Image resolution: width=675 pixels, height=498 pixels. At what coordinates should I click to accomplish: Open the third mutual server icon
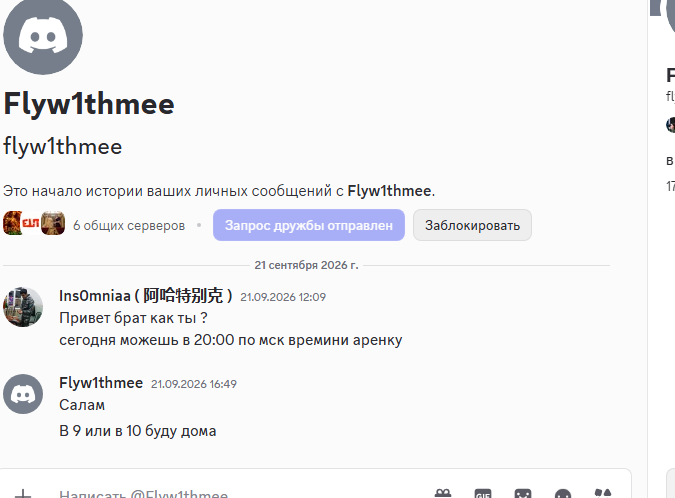(x=53, y=223)
